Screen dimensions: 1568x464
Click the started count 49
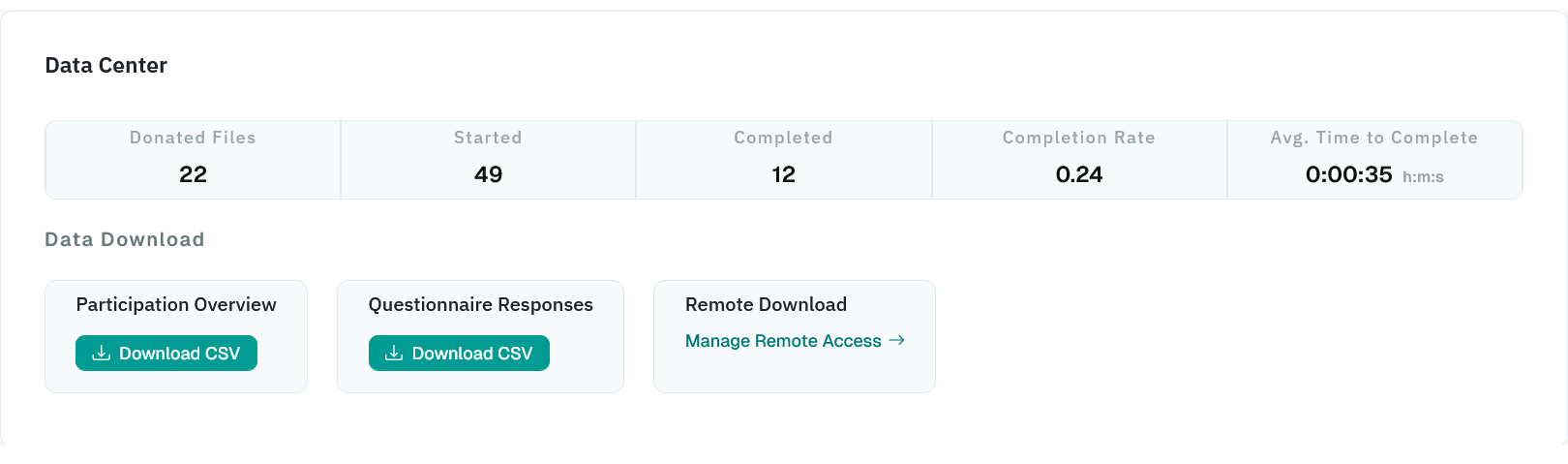[x=488, y=174]
